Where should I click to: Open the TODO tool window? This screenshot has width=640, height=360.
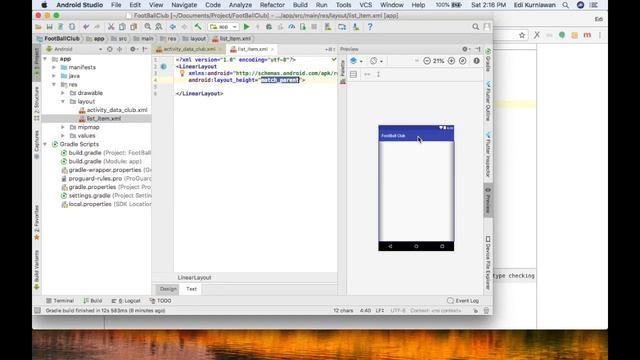tap(160, 301)
